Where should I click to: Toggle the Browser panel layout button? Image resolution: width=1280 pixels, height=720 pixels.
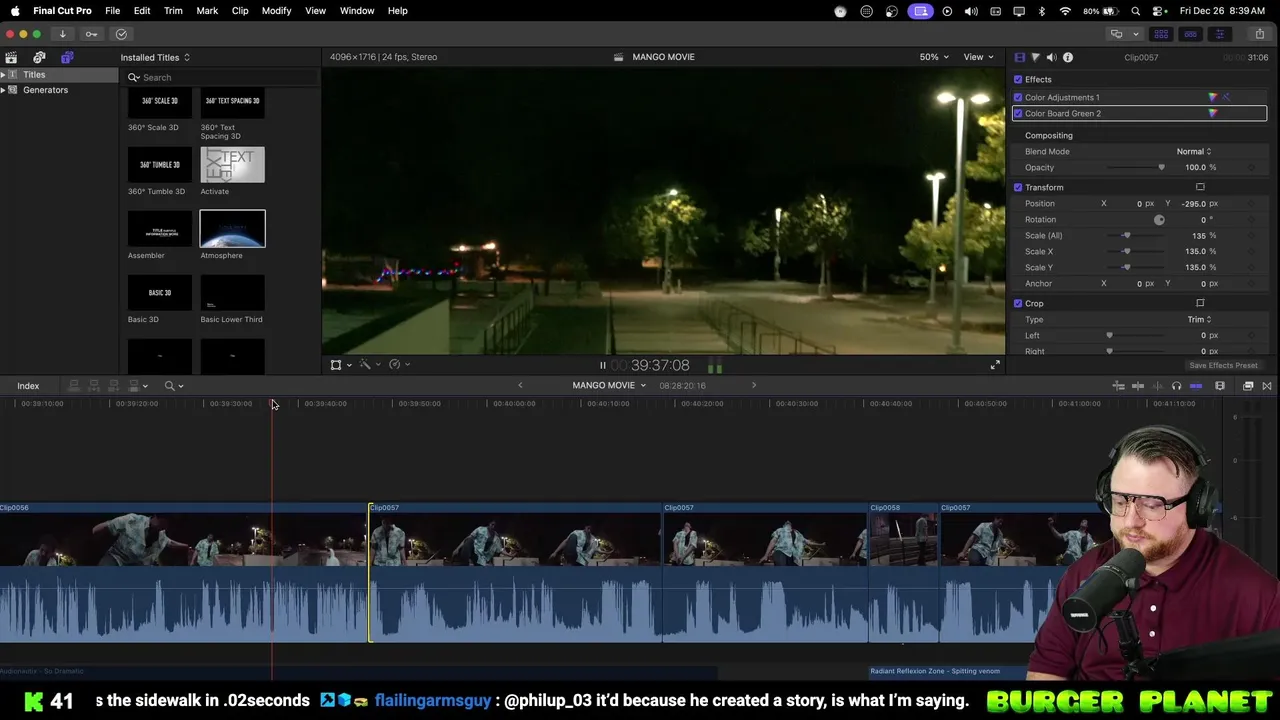(x=1160, y=34)
